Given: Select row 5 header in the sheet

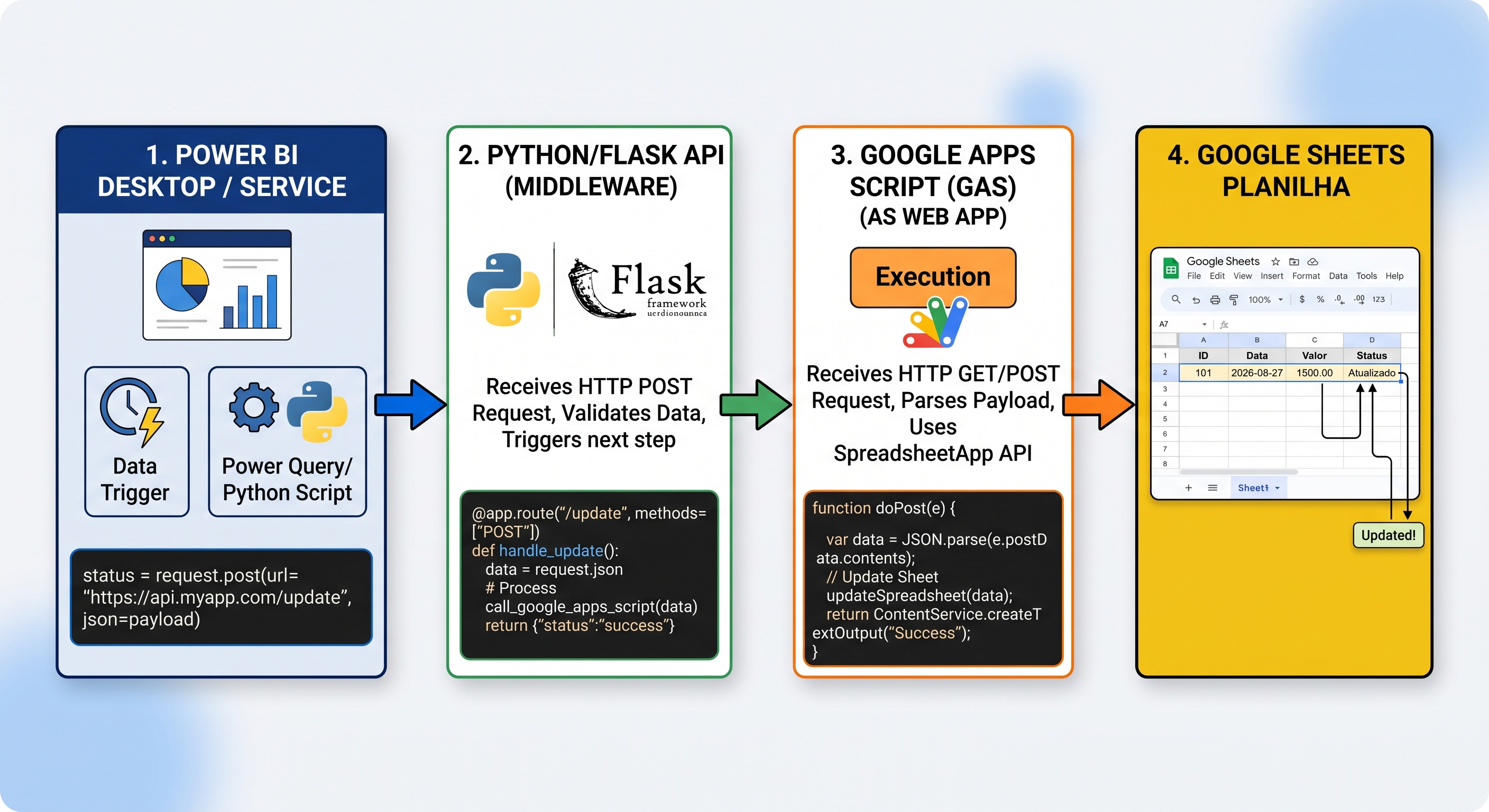Looking at the screenshot, I should pos(1165,419).
